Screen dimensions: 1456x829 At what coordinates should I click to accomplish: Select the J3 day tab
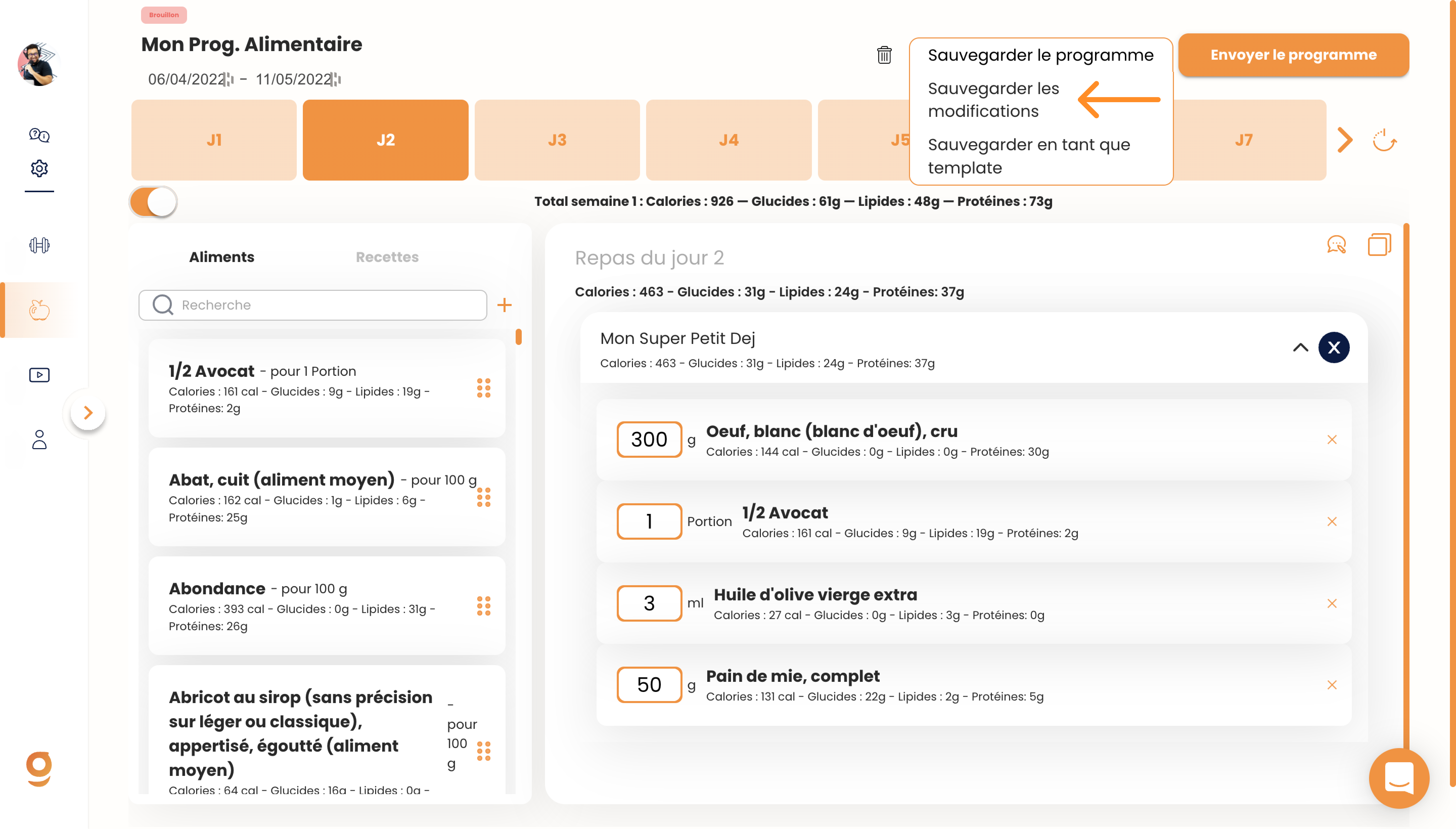click(x=557, y=140)
